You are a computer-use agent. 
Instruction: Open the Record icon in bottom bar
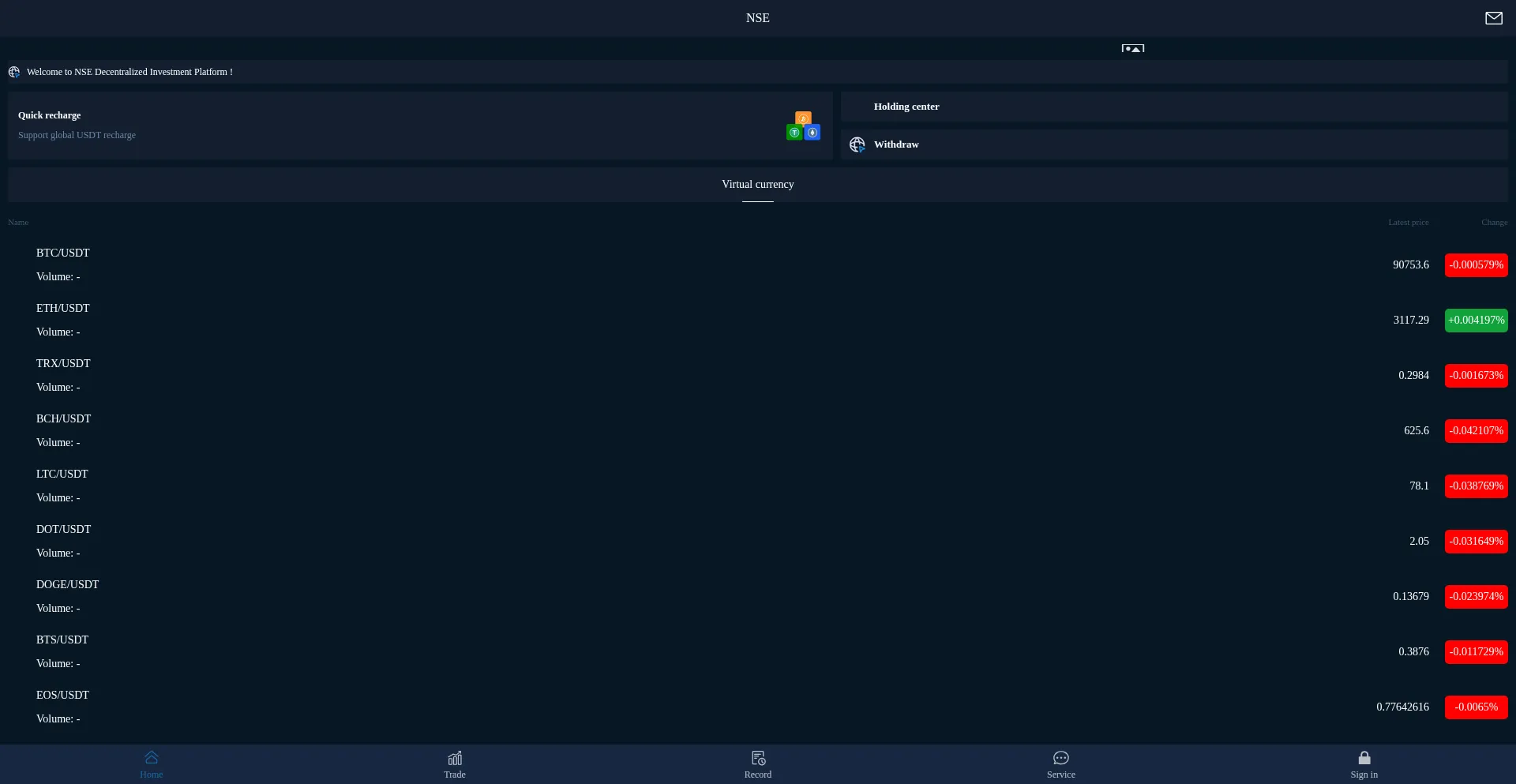[x=758, y=758]
